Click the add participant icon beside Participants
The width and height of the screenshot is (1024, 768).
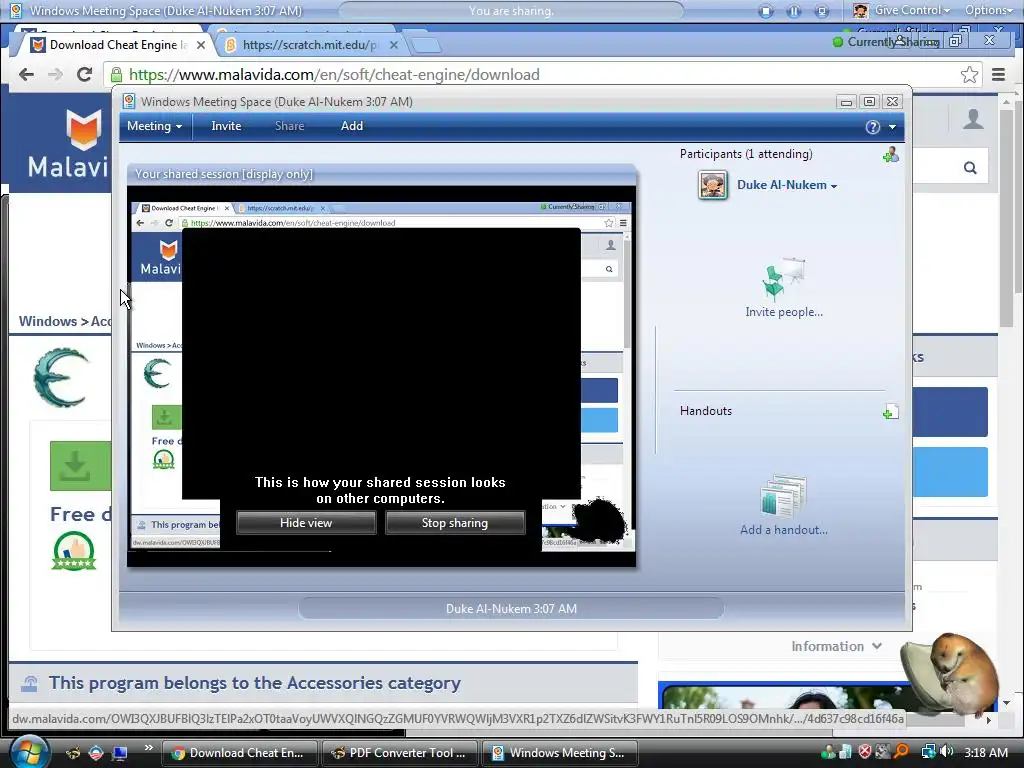(890, 155)
